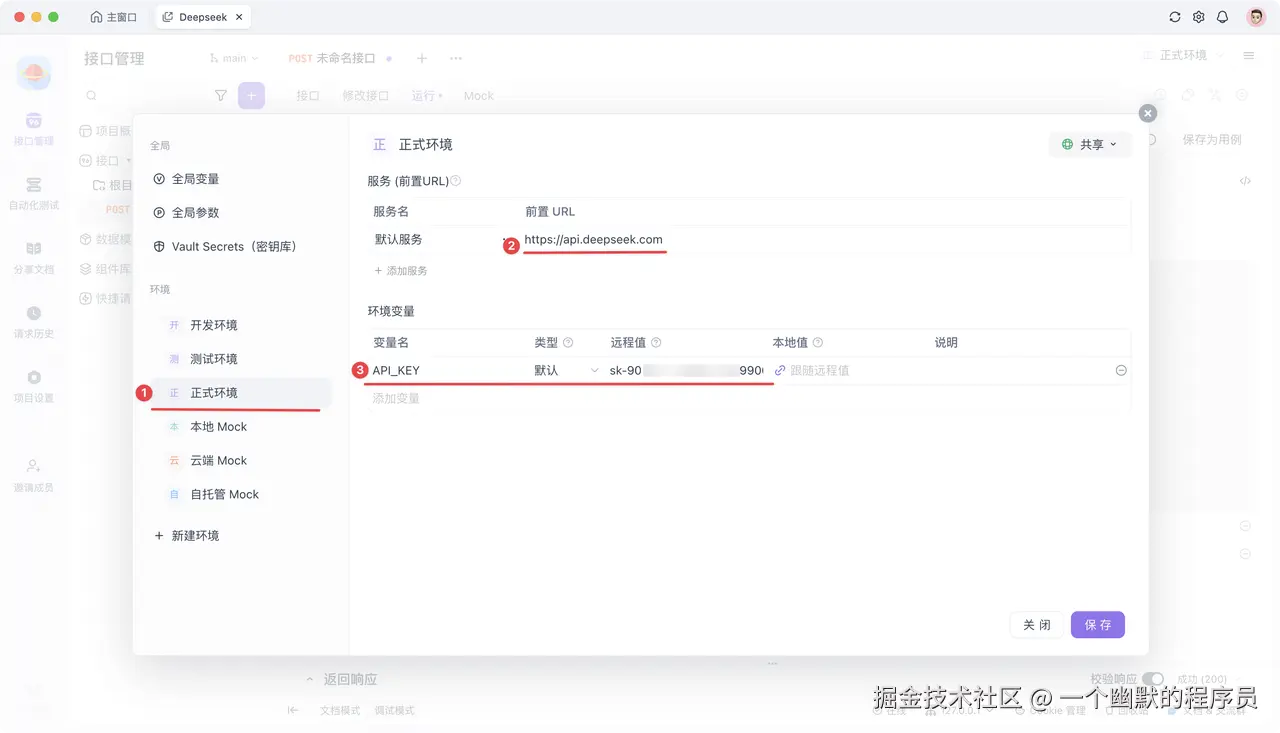Save the environment with 保存 button
Image resolution: width=1280 pixels, height=733 pixels.
(x=1098, y=625)
